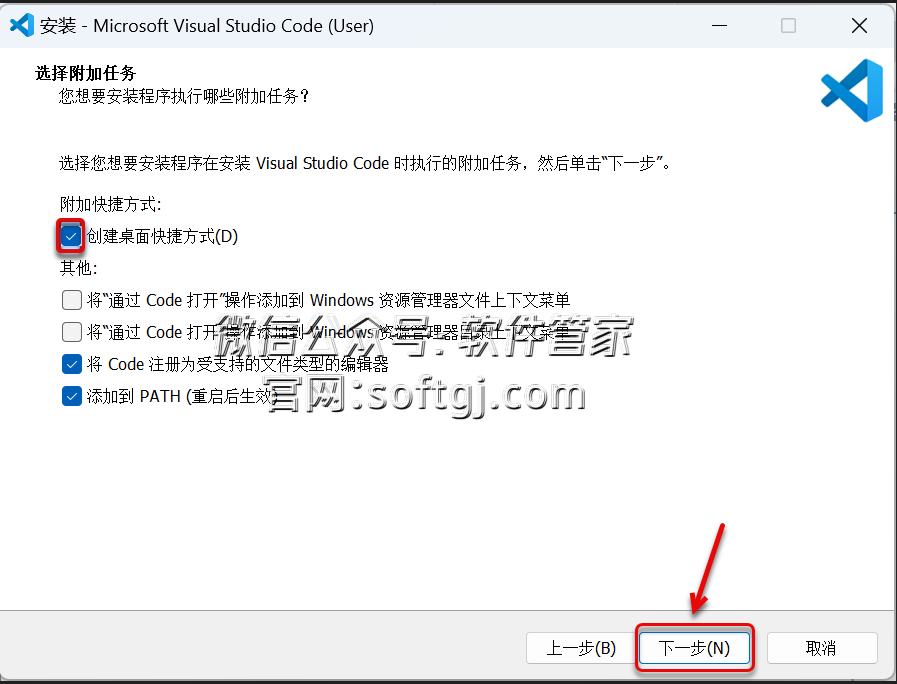The width and height of the screenshot is (897, 684).
Task: Continue with the 下一步(N) button
Action: 694,648
